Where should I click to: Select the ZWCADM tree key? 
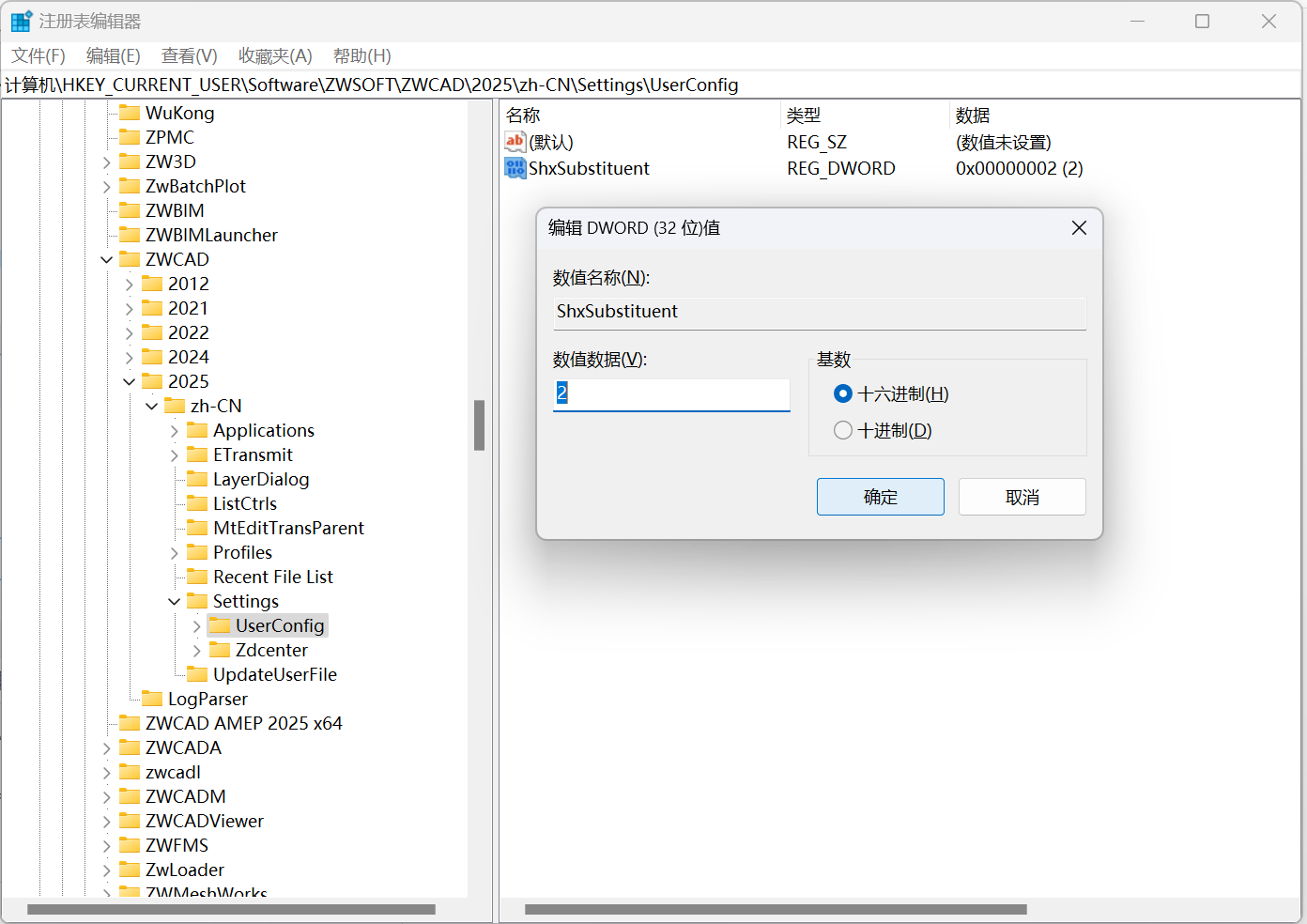click(185, 796)
